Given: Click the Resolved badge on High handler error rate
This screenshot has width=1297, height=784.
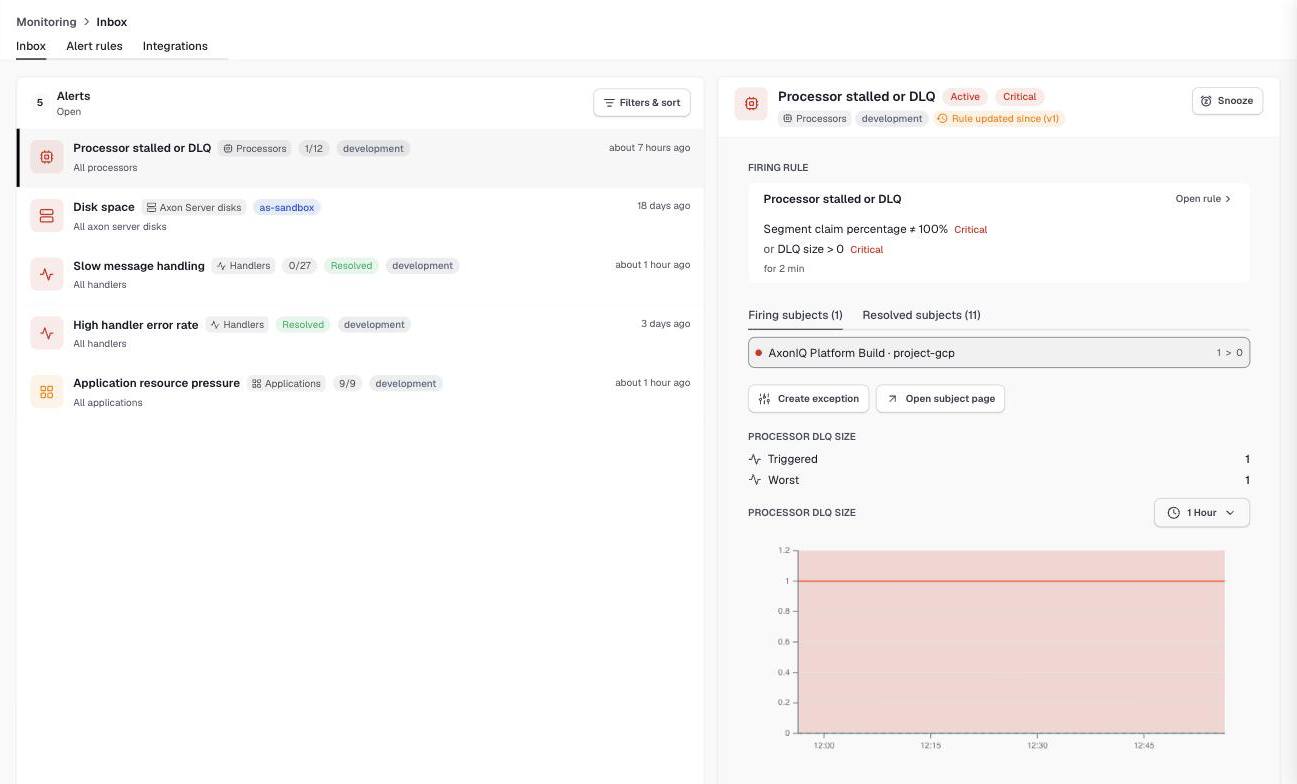Looking at the screenshot, I should point(303,325).
